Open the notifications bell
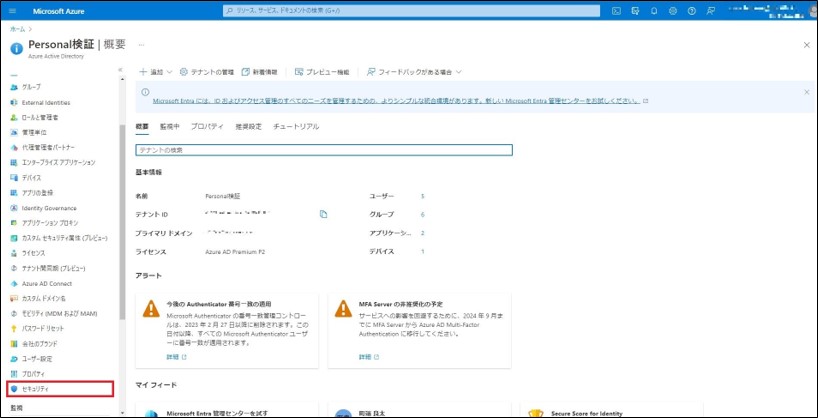Viewport: 818px width, 418px height. pos(654,11)
